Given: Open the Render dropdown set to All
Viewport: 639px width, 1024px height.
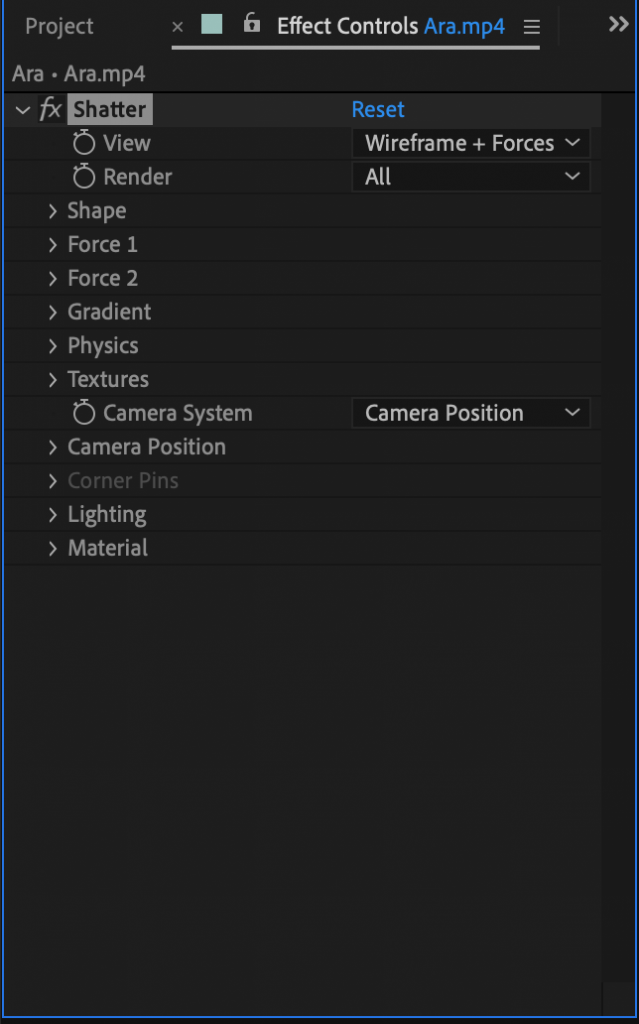Looking at the screenshot, I should tap(470, 177).
